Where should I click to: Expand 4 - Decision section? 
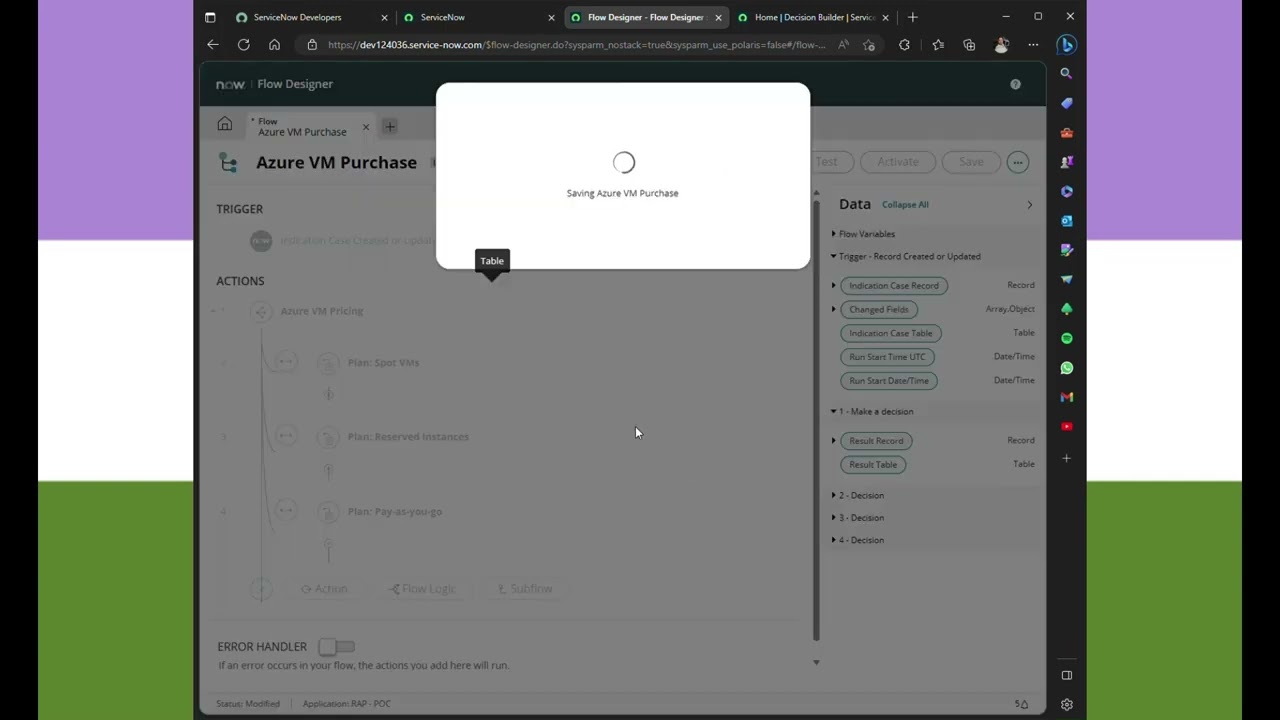tap(834, 540)
